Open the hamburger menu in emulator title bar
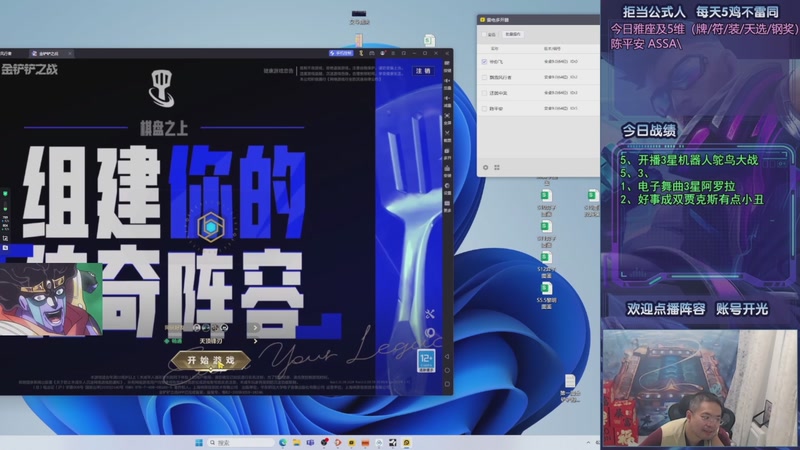This screenshot has height=450, width=800. click(393, 53)
